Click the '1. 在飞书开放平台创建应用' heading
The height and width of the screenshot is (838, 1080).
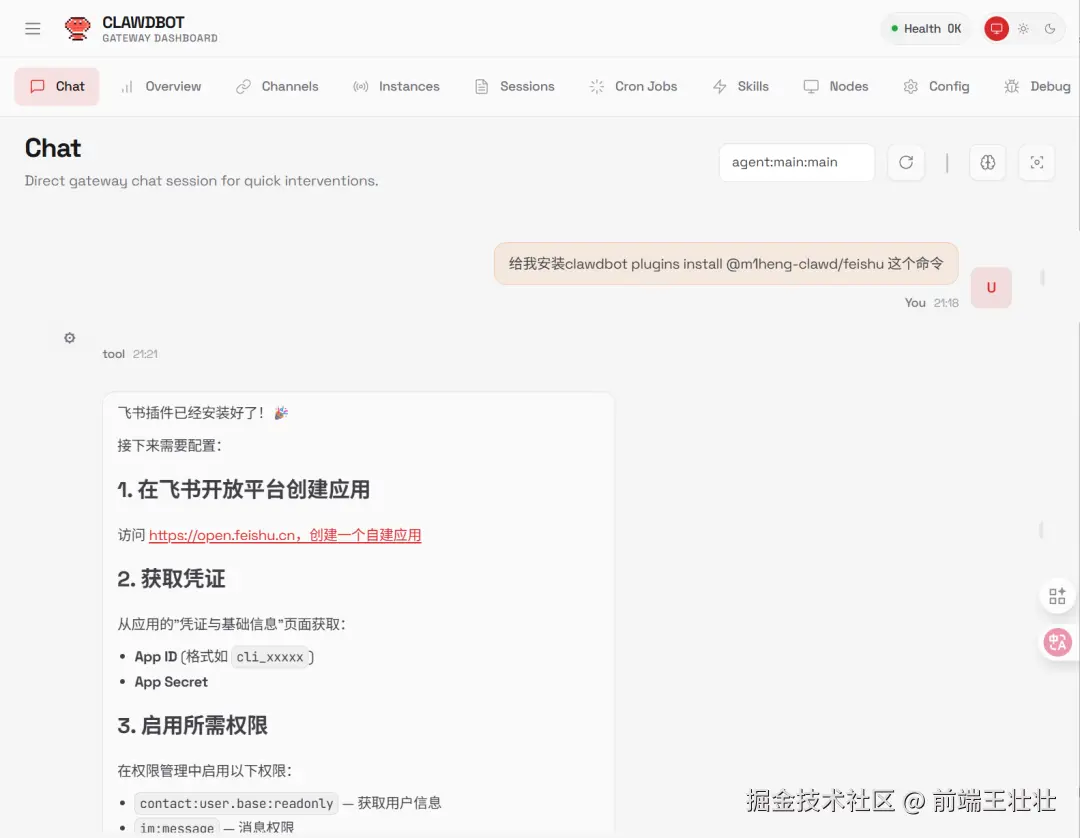click(x=243, y=490)
